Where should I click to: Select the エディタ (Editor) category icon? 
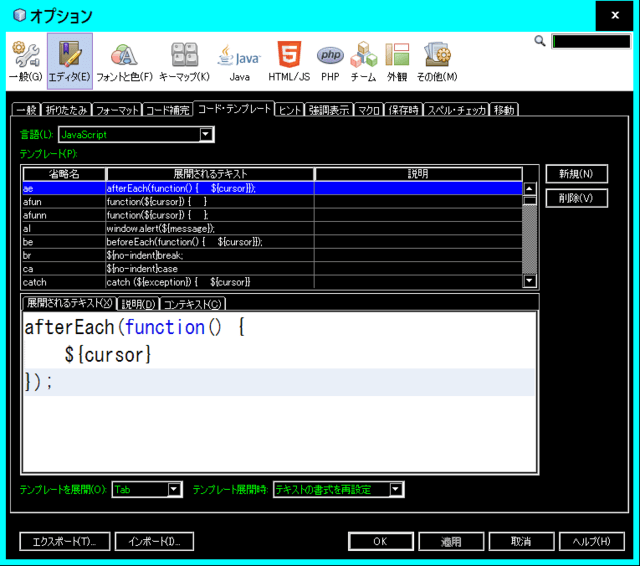[x=69, y=60]
